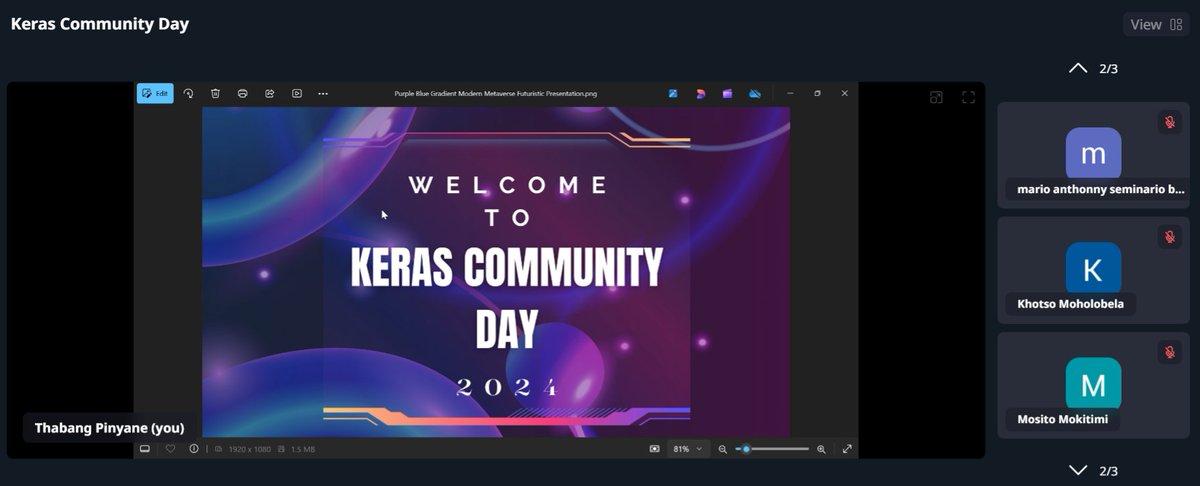Open the Photos image editor app icon
Image resolution: width=1200 pixels, height=486 pixels.
point(674,93)
